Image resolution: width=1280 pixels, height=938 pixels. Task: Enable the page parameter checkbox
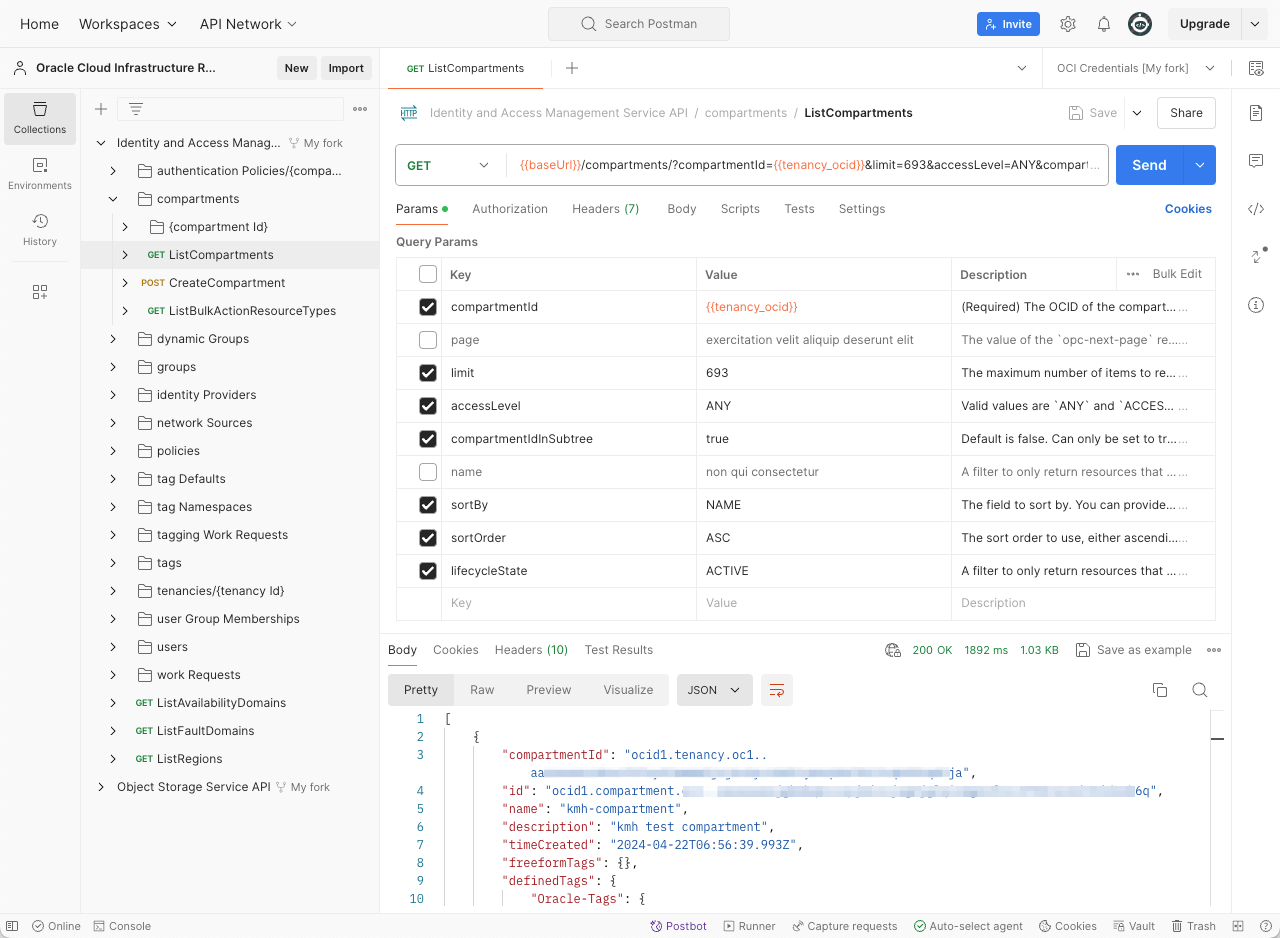click(428, 340)
